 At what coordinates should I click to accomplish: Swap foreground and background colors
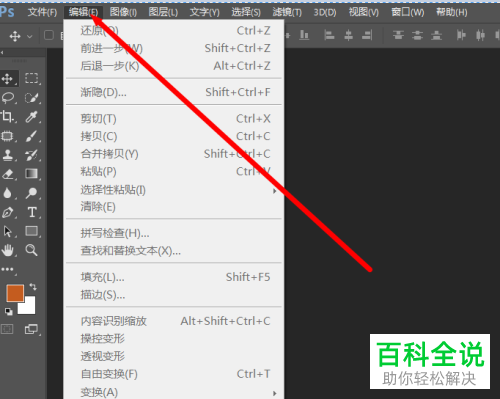point(33,287)
